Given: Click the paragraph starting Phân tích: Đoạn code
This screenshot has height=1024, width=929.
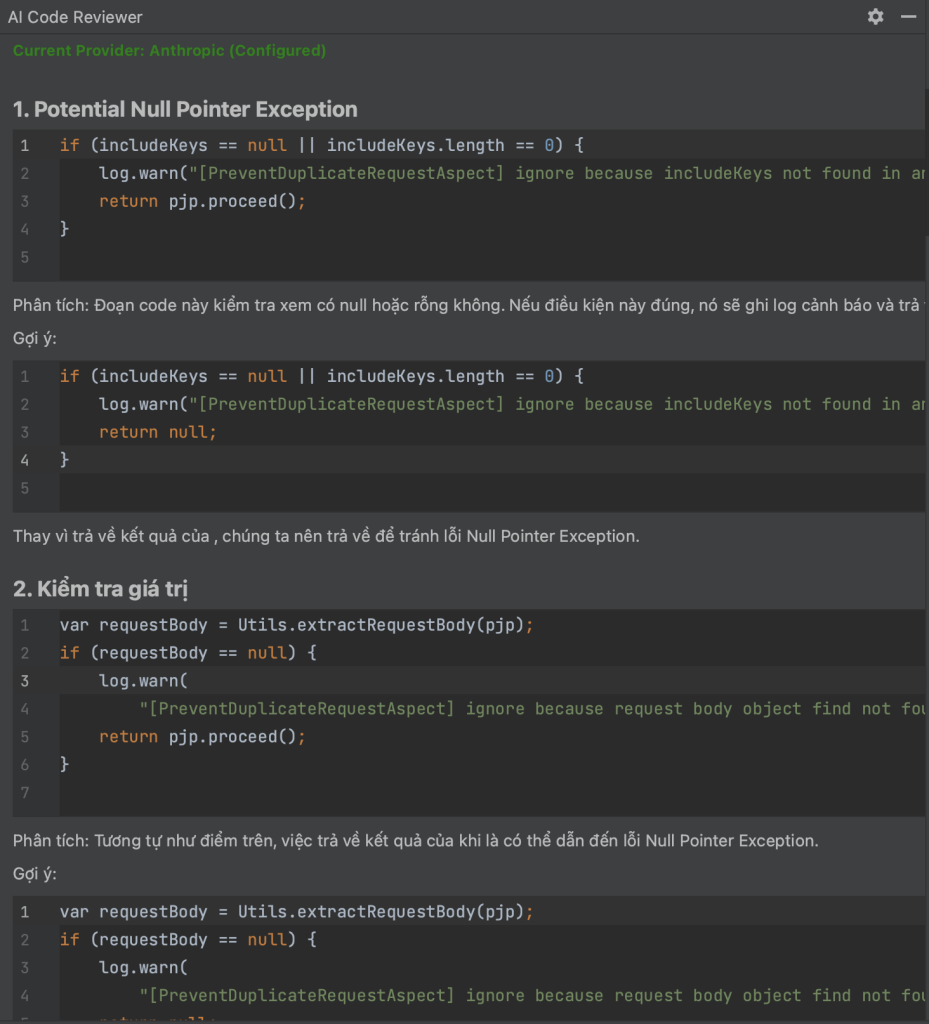Looking at the screenshot, I should [x=466, y=306].
